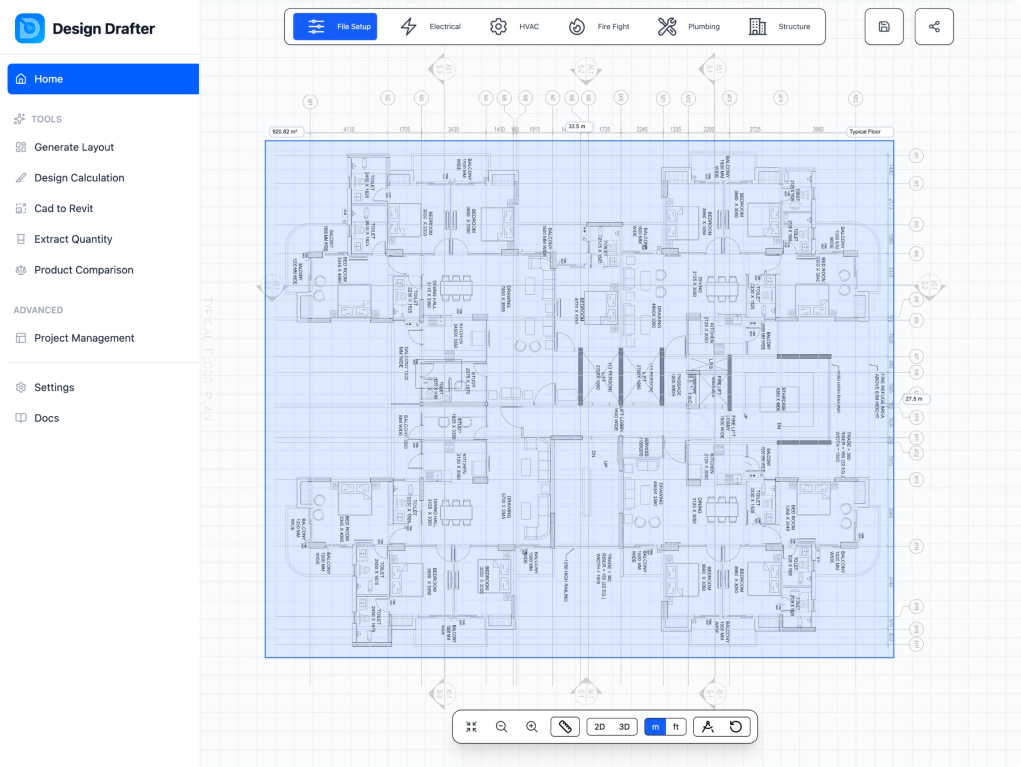This screenshot has height=767, width=1021.
Task: Switch view to 2D mode
Action: [x=600, y=727]
